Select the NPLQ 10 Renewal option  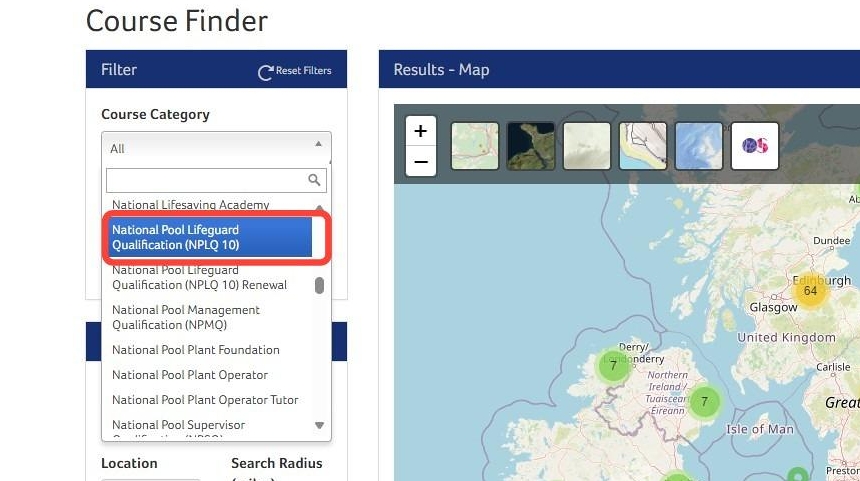click(x=200, y=278)
